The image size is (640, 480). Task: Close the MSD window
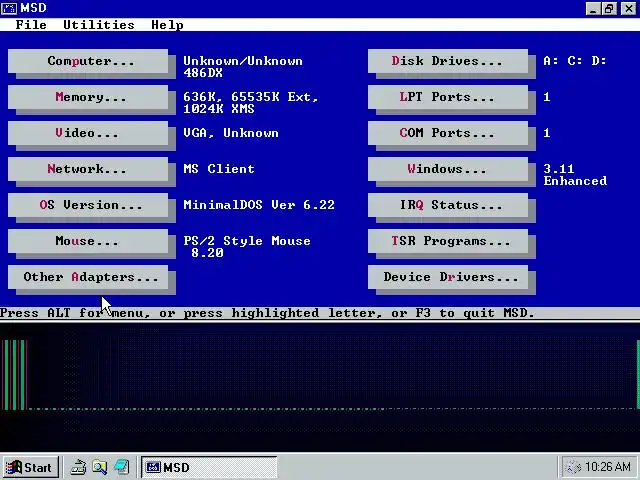click(629, 9)
